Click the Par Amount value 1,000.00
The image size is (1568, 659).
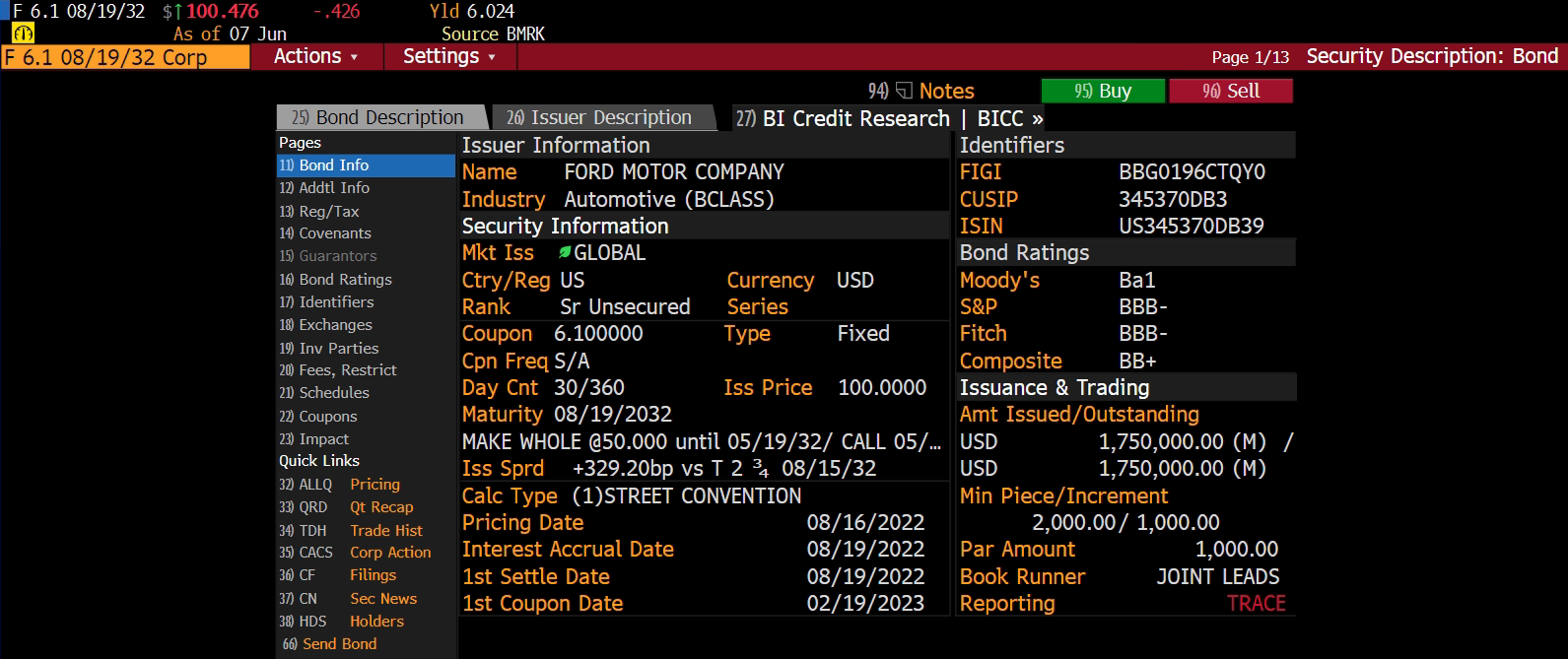[1237, 550]
